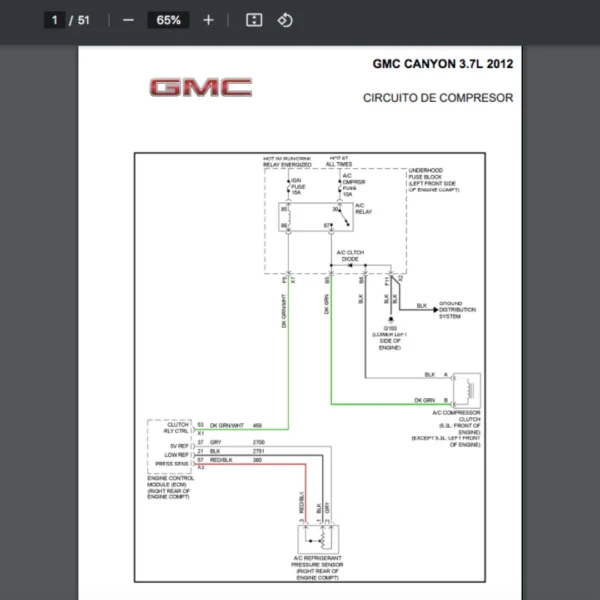Click the GMC CANYON 3.7L 2012 title
Screen dimensions: 600x600
pyautogui.click(x=442, y=64)
